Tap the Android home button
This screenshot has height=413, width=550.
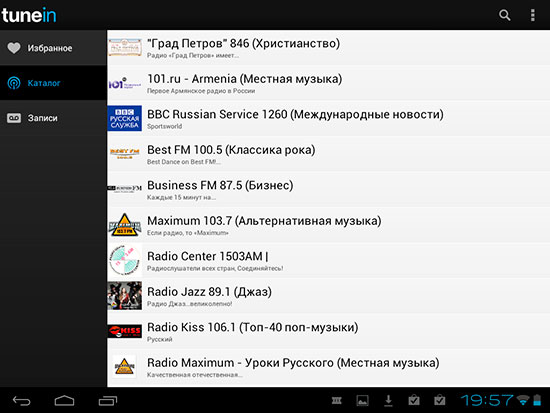(65, 400)
